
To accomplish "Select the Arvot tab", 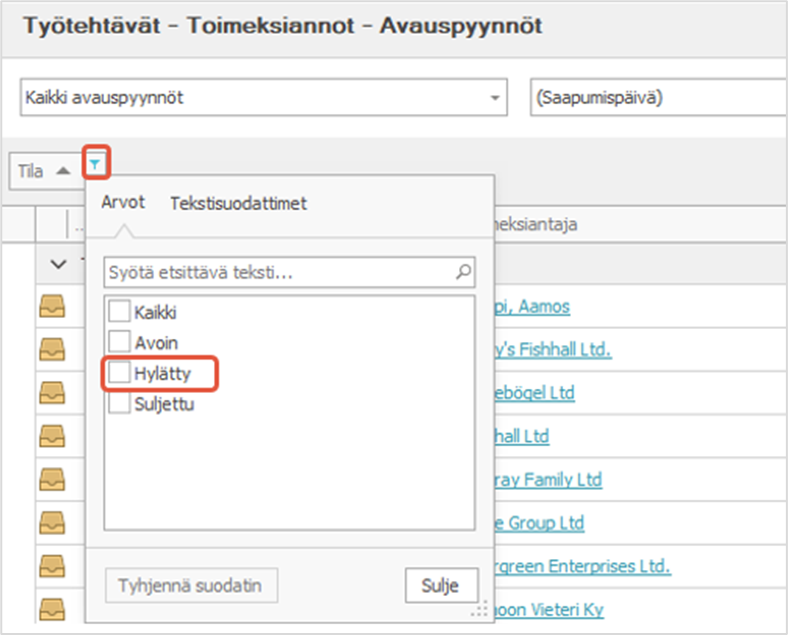I will coord(123,202).
